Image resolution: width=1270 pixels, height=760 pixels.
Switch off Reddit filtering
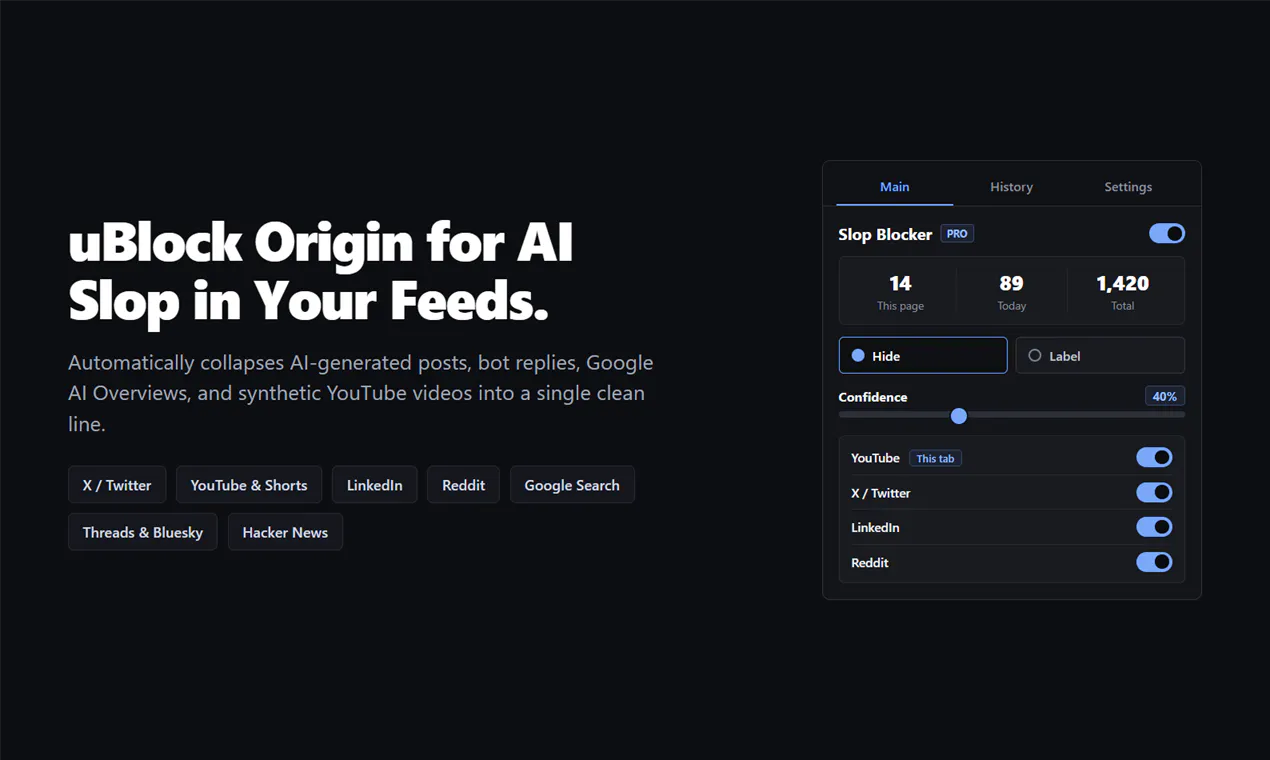click(1154, 562)
